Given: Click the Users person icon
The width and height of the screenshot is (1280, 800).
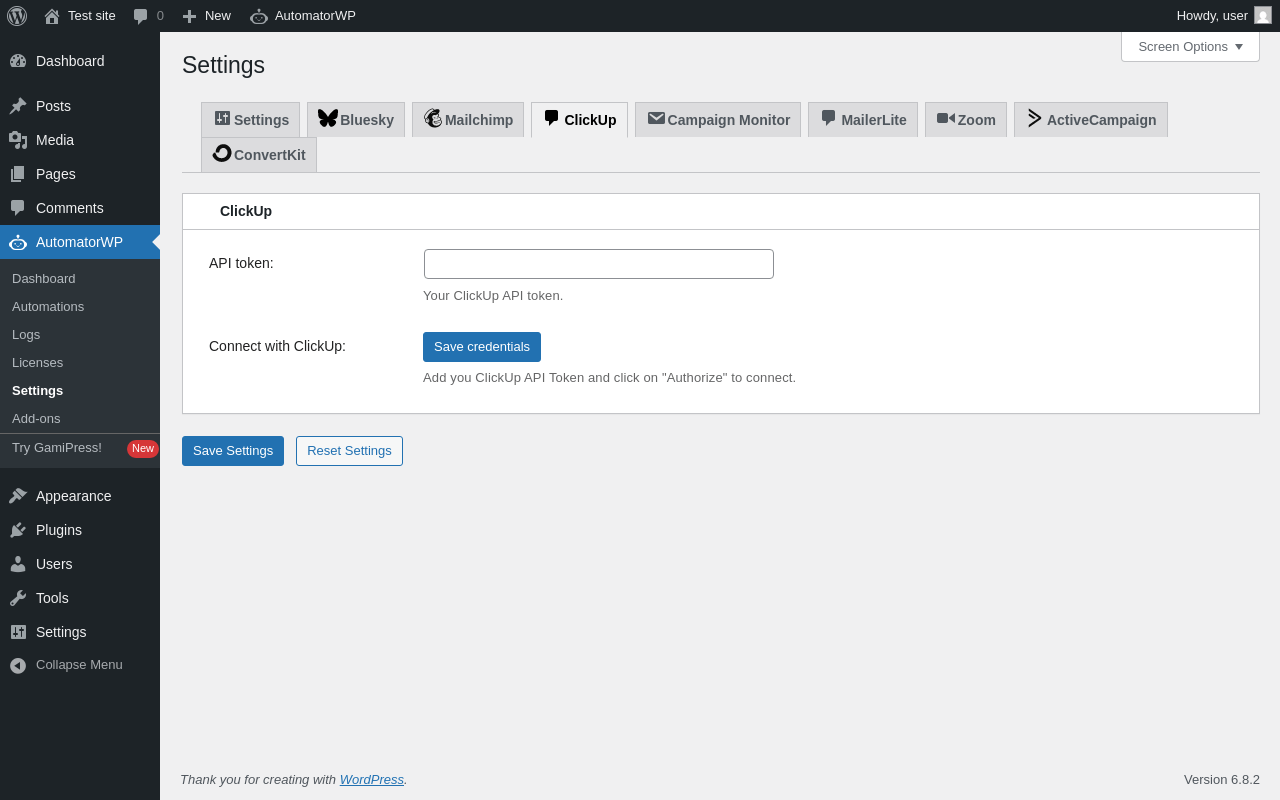Looking at the screenshot, I should [18, 564].
